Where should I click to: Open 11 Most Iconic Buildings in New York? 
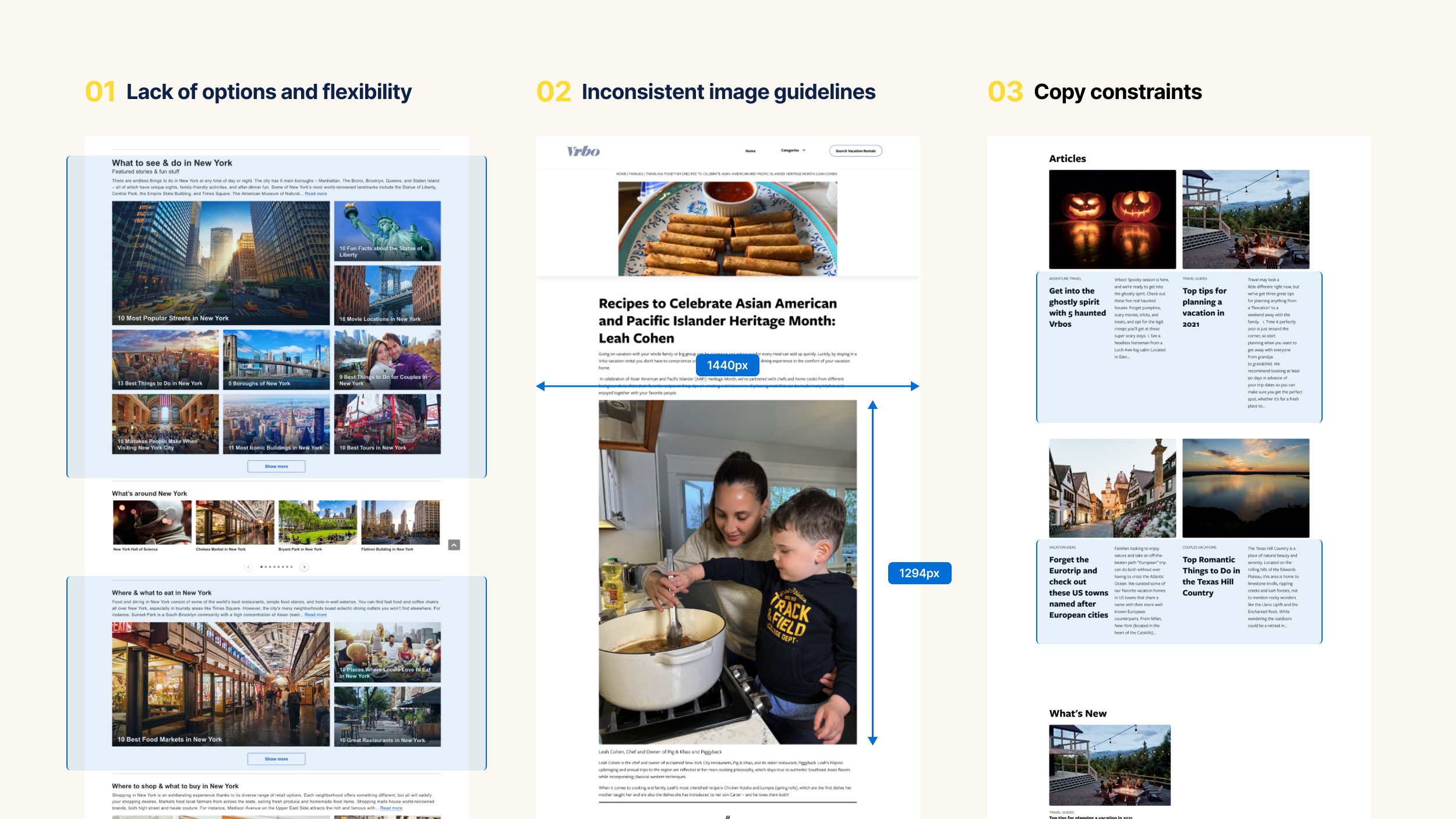tap(276, 424)
